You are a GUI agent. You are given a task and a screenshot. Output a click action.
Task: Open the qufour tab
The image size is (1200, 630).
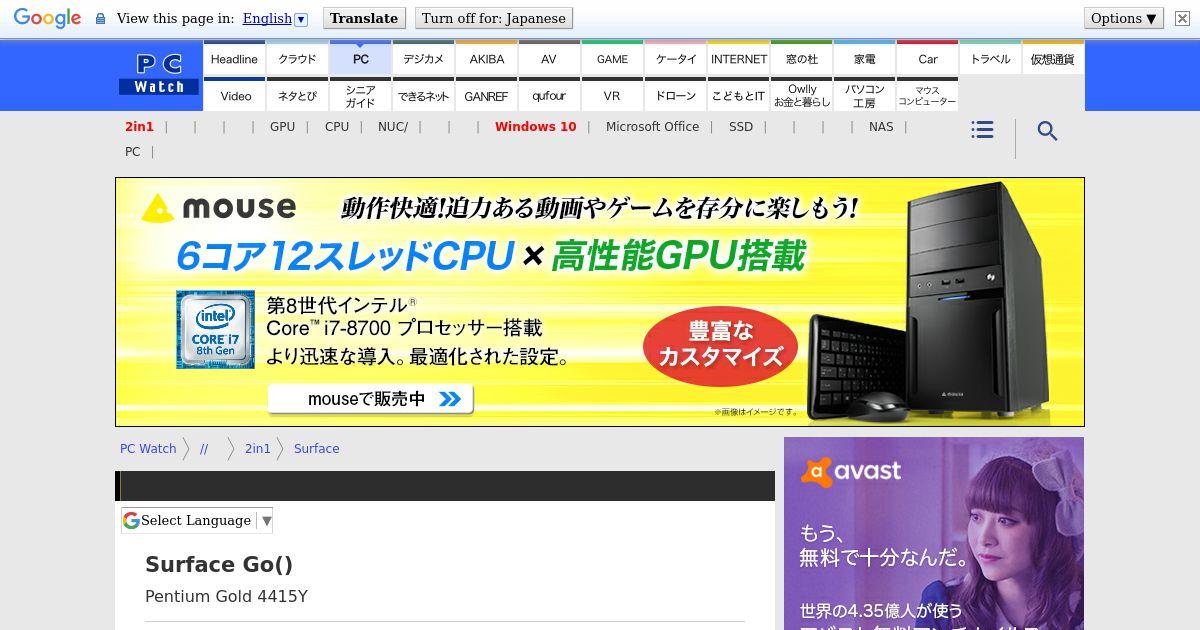coord(549,95)
